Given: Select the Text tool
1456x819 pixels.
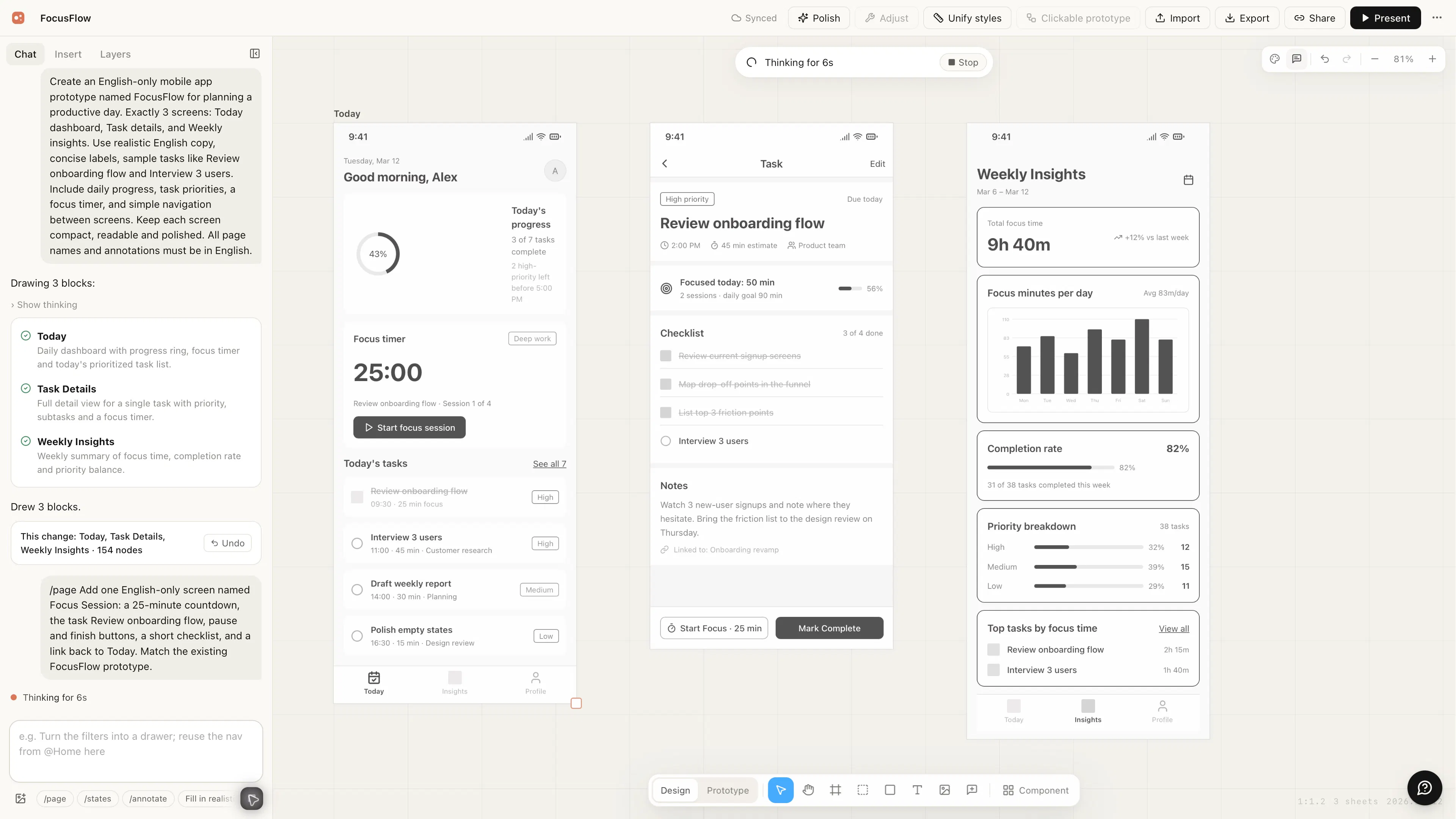Looking at the screenshot, I should tap(917, 790).
